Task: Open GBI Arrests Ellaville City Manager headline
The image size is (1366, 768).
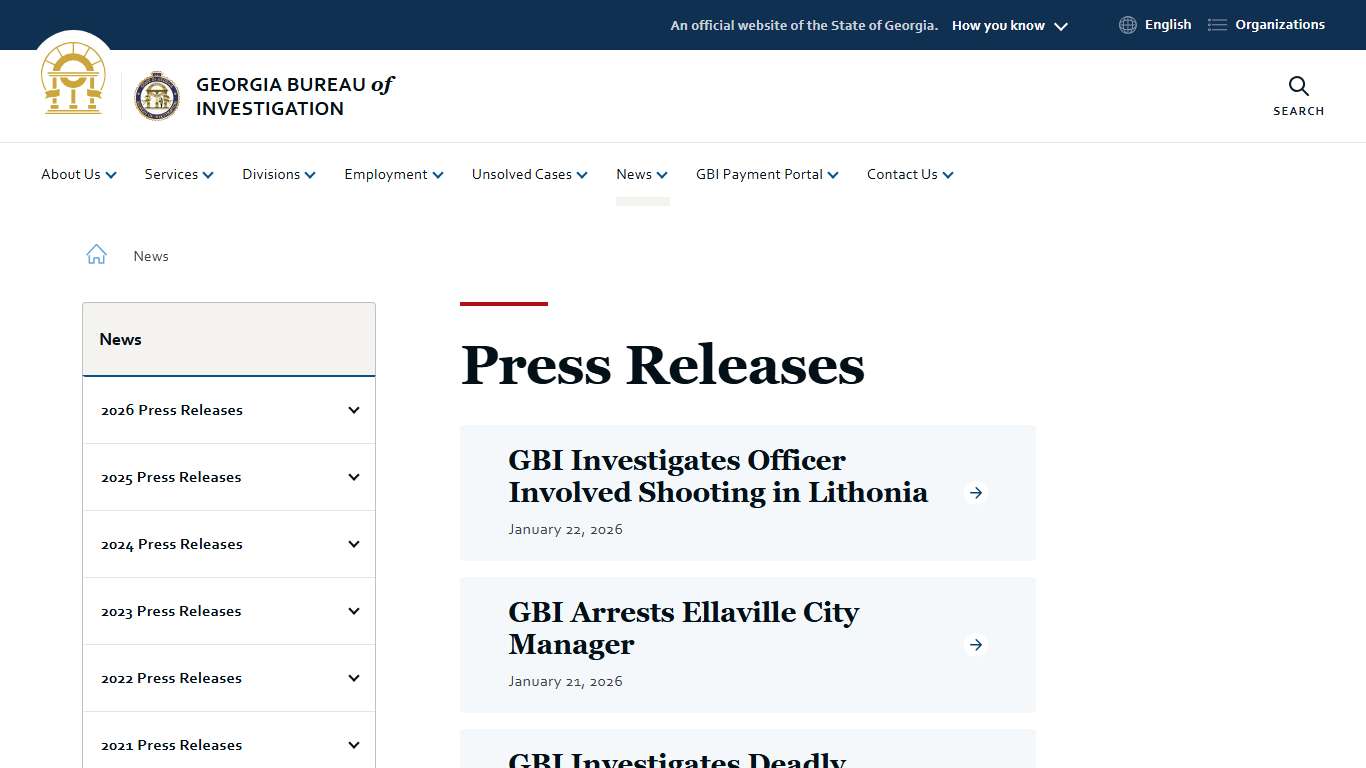Action: tap(683, 628)
